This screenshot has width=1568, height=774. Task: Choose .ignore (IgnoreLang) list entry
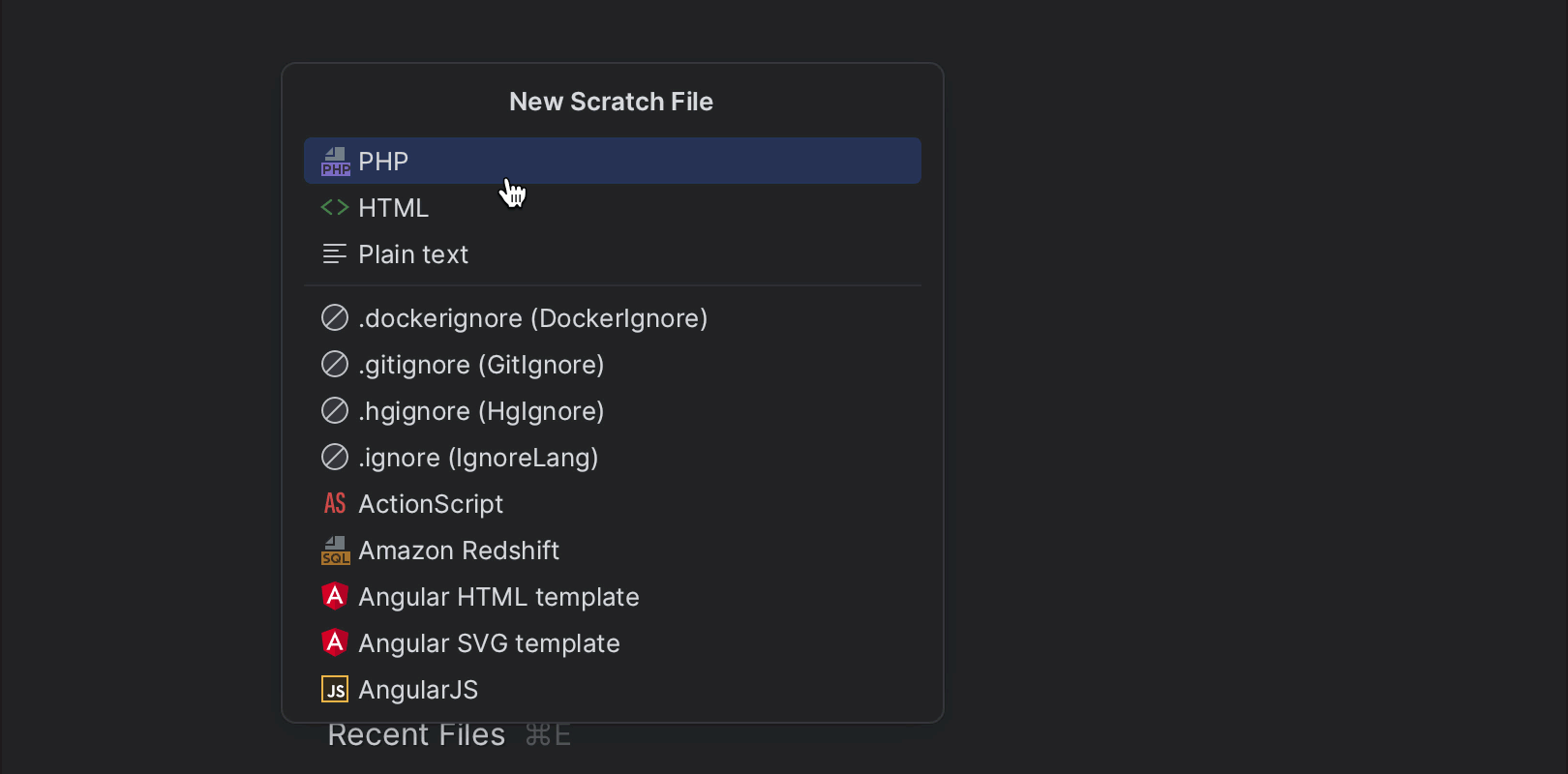pyautogui.click(x=478, y=458)
